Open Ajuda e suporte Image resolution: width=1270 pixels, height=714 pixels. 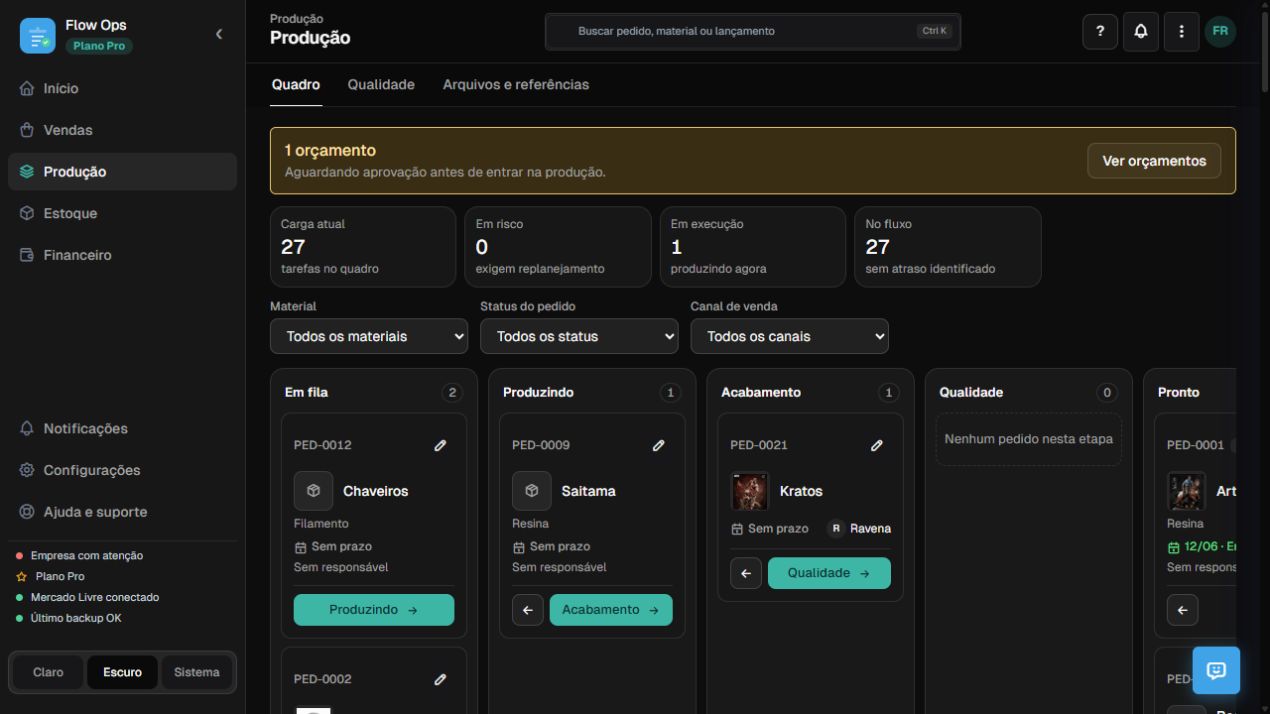122,512
